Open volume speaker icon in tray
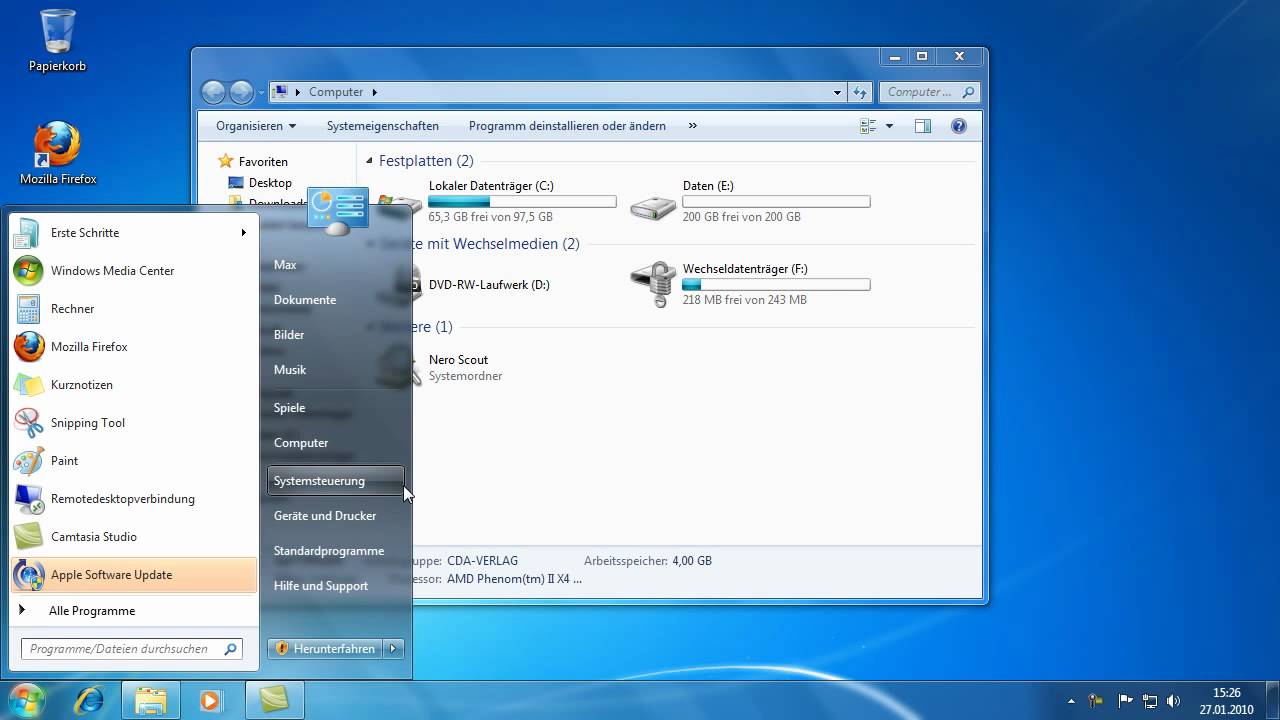The image size is (1280, 720). pyautogui.click(x=1174, y=701)
